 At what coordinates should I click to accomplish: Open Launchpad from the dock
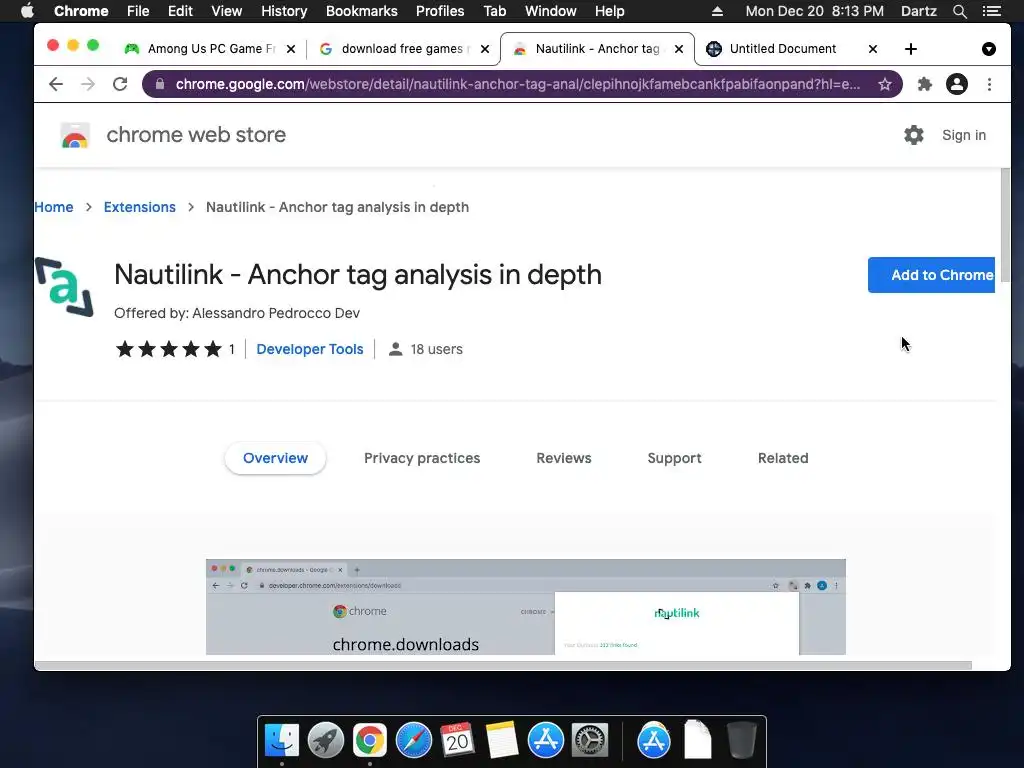[326, 741]
